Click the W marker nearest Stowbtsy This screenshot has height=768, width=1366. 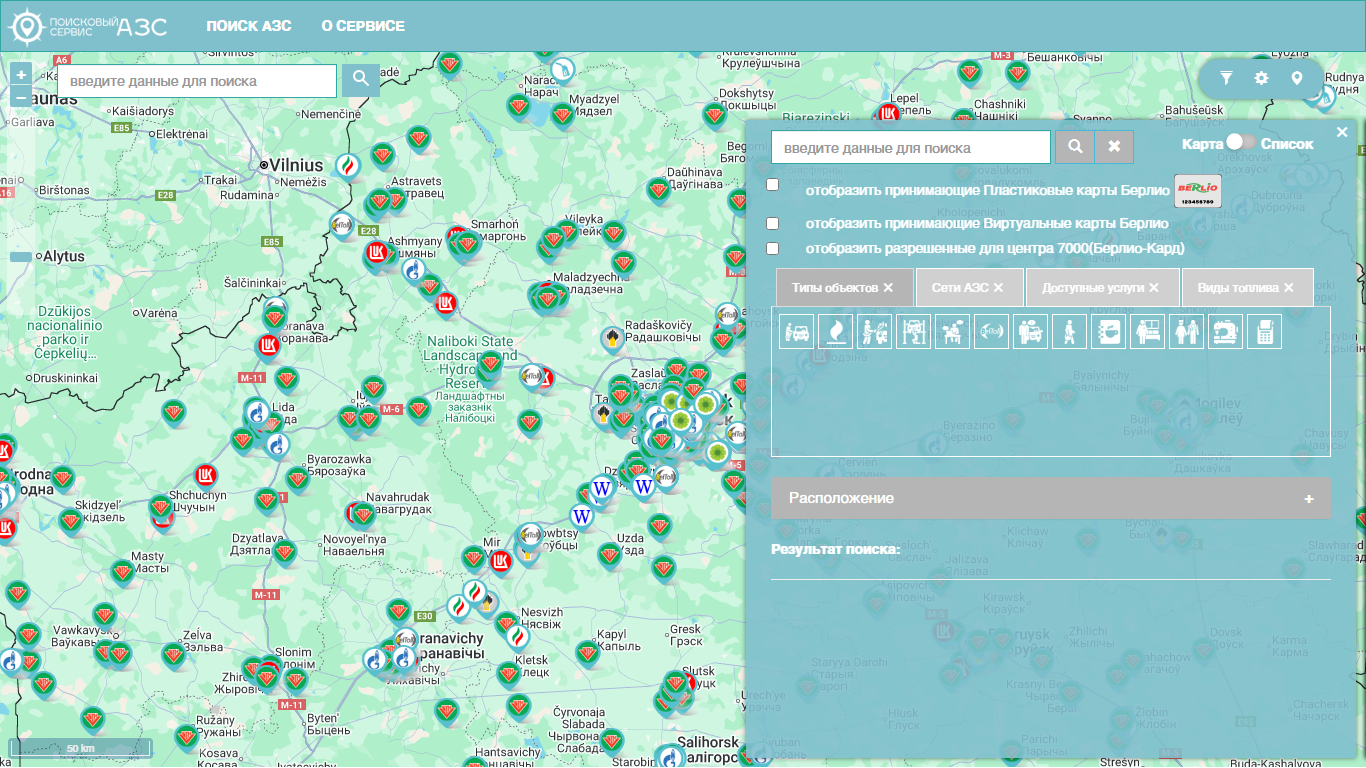(582, 516)
